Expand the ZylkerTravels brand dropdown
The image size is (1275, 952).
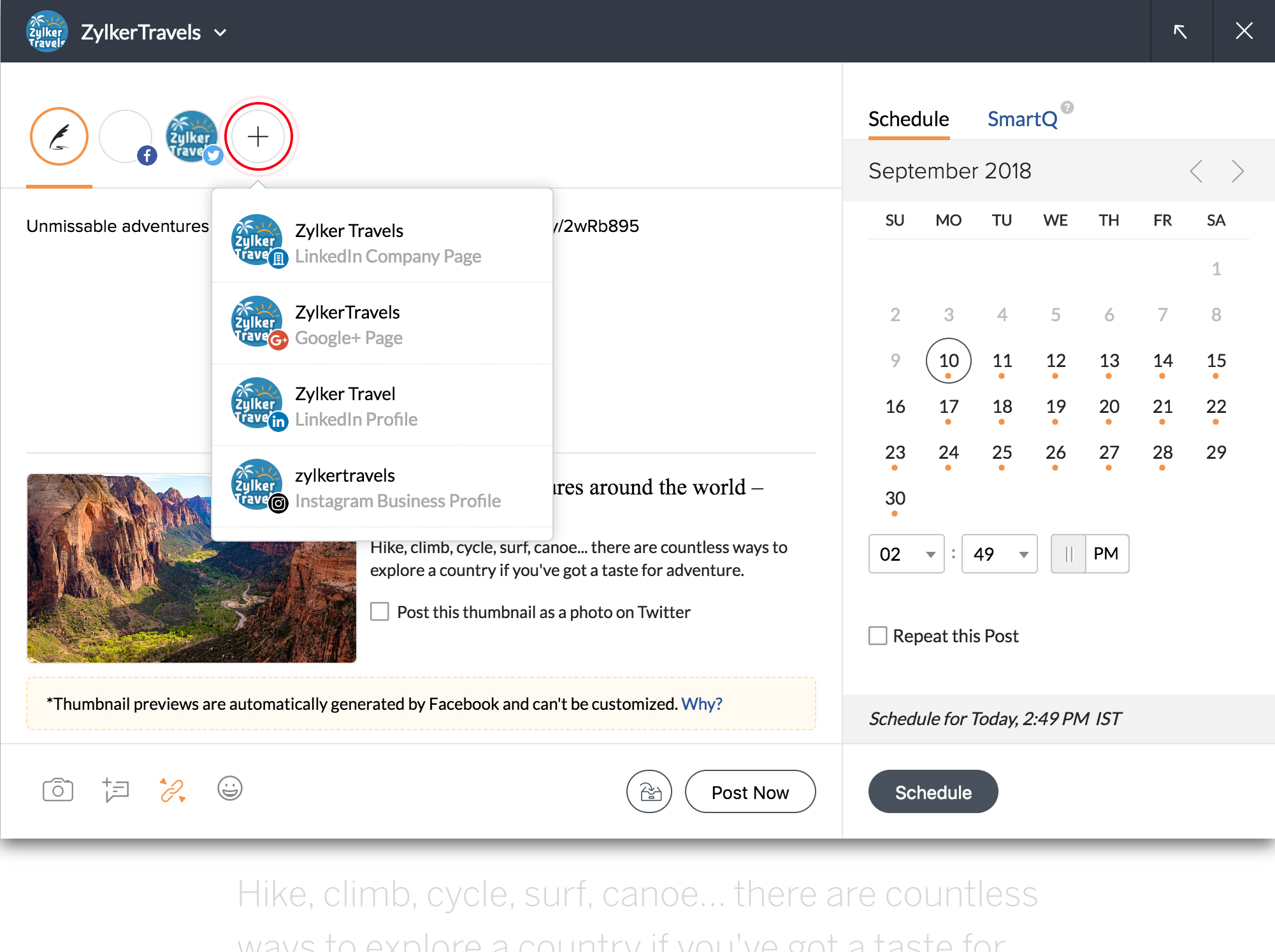pos(220,32)
